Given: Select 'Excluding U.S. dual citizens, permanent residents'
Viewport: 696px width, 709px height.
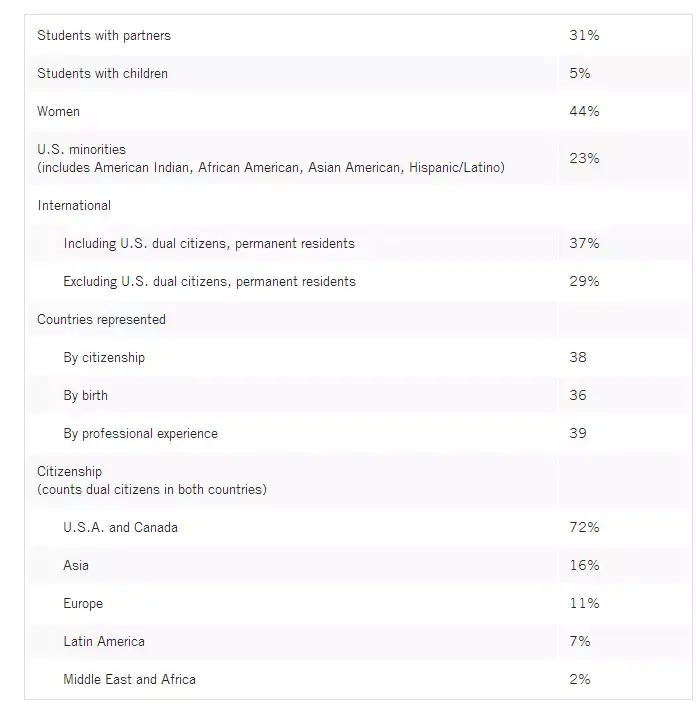Looking at the screenshot, I should pos(209,282).
